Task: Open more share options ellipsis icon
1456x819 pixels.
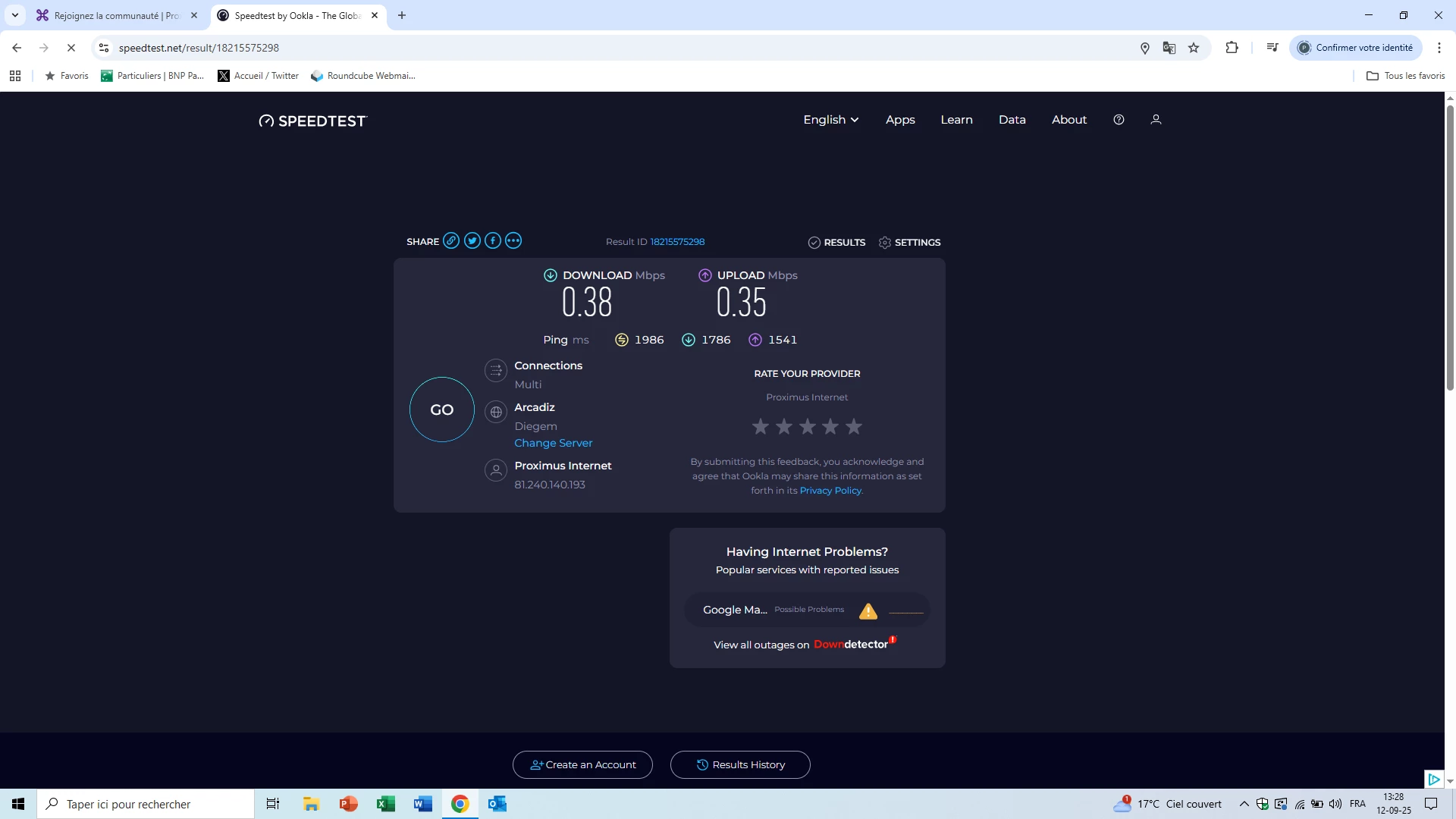Action: (x=513, y=241)
